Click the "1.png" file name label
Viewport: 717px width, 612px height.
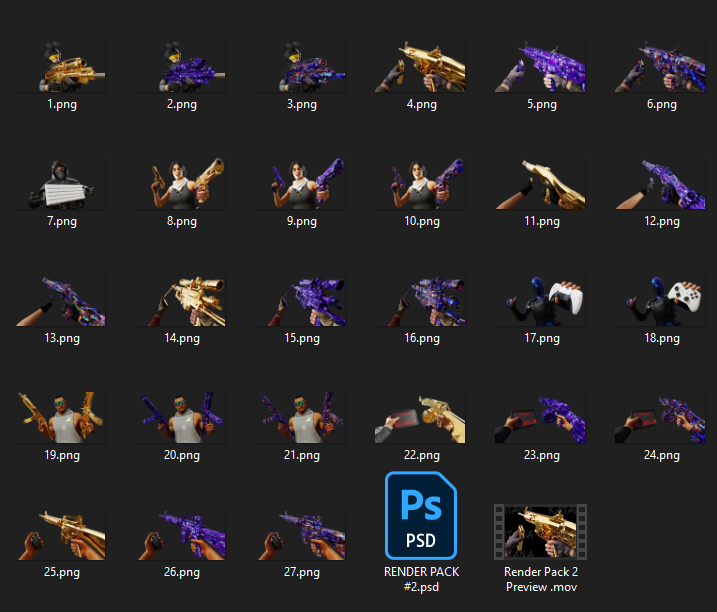tap(62, 104)
